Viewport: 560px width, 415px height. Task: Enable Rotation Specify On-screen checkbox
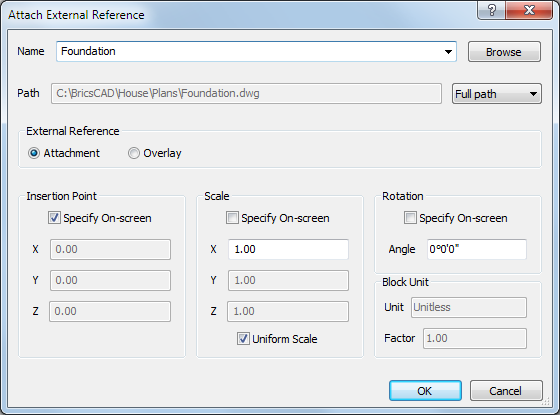[x=410, y=218]
